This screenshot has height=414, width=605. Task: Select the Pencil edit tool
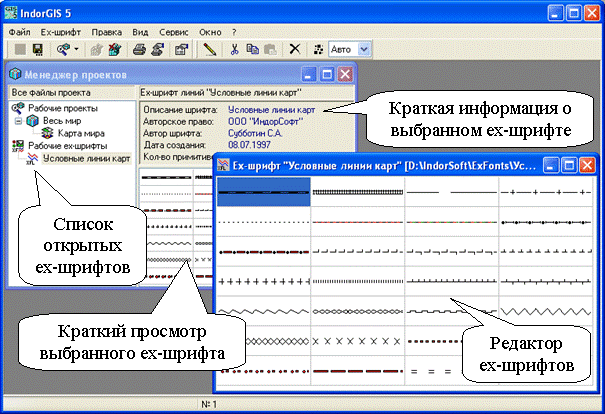[x=209, y=48]
